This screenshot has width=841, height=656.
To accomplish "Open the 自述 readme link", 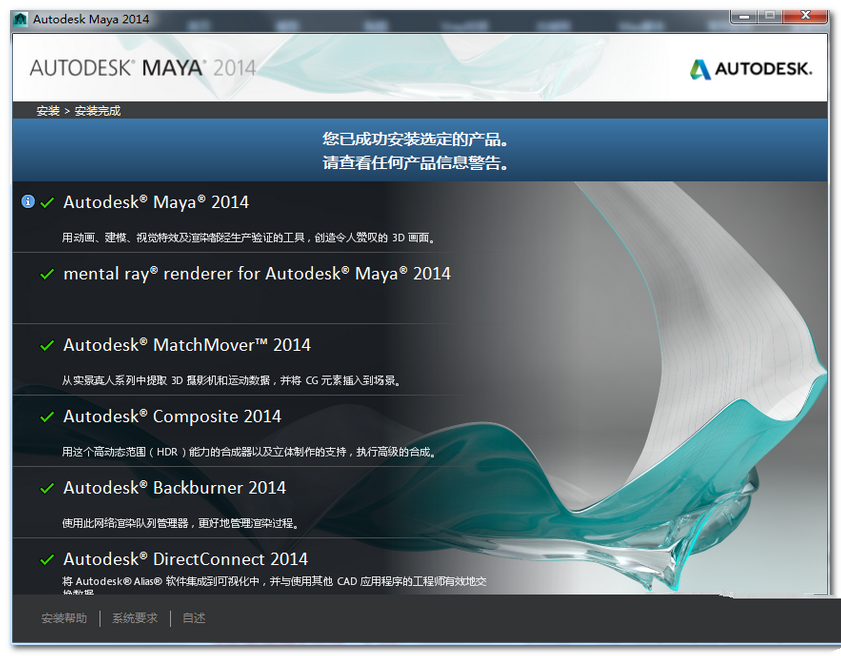I will 194,618.
